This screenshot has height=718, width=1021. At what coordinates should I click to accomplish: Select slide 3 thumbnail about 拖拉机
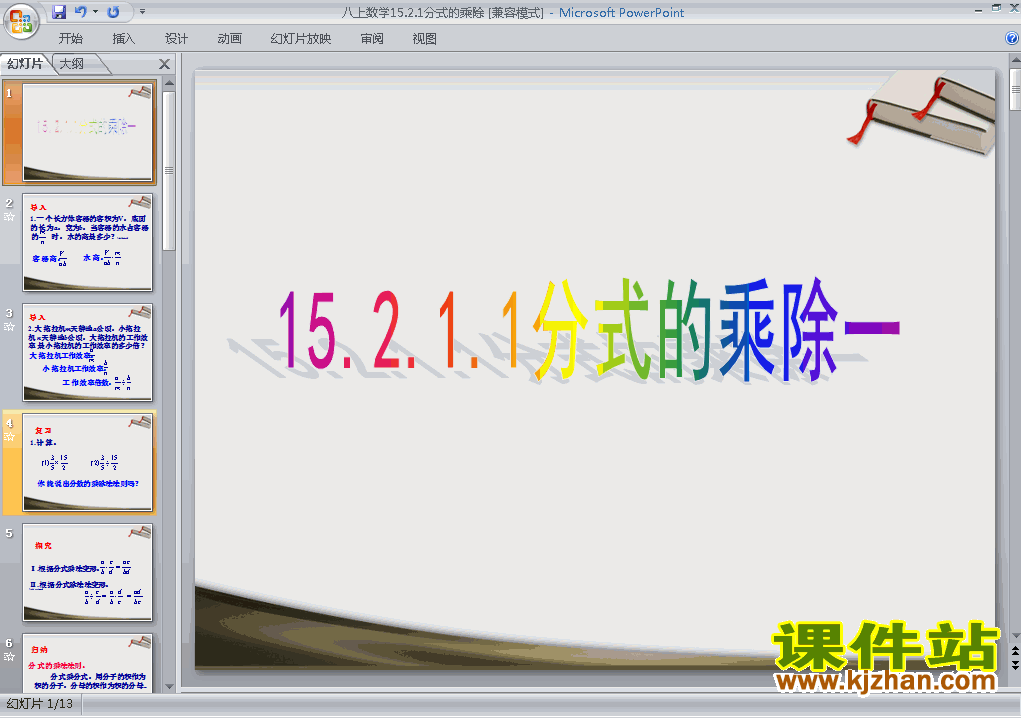88,352
